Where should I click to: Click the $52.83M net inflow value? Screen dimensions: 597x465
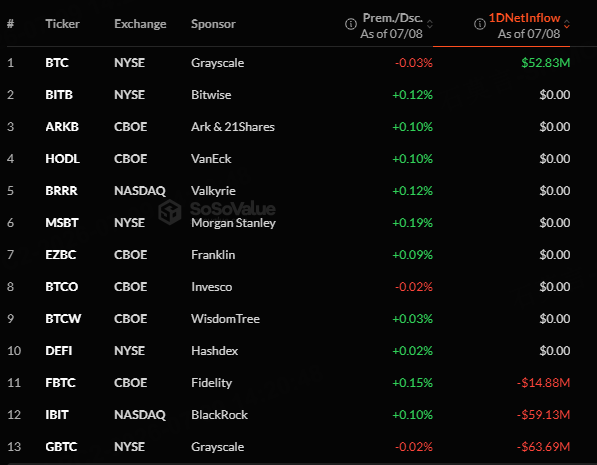pos(546,63)
